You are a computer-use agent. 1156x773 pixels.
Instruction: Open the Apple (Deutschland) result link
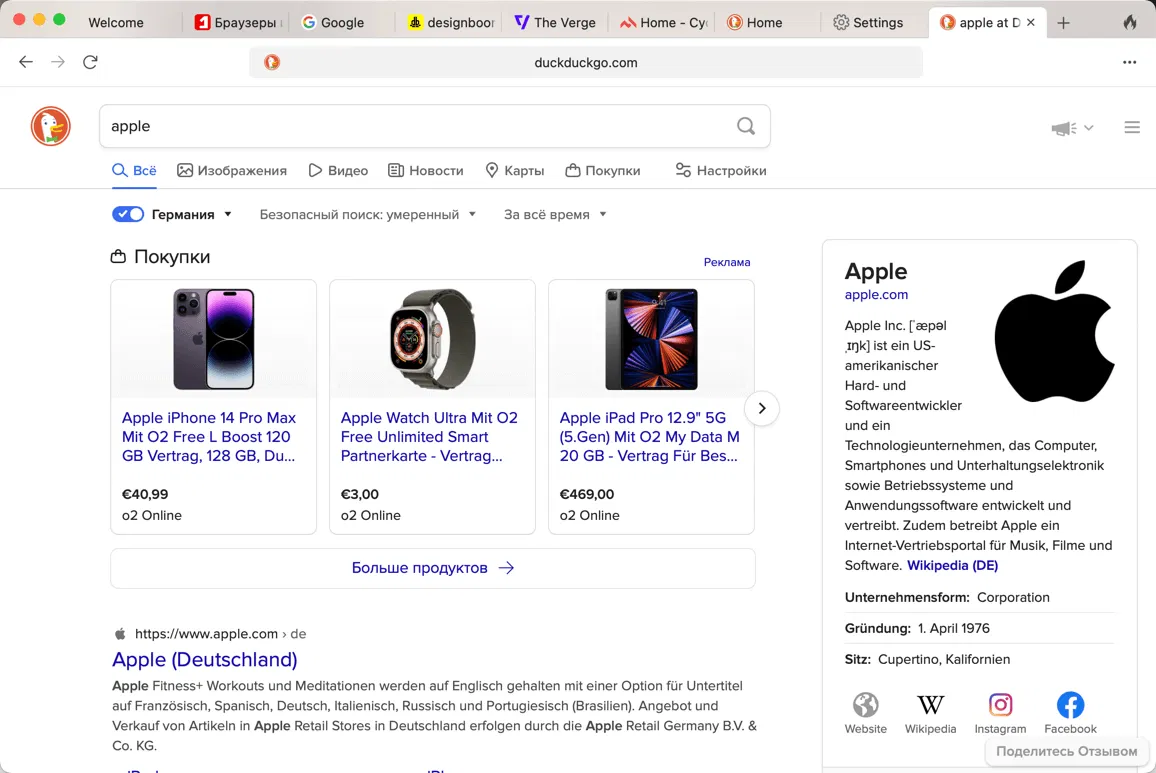(x=204, y=659)
